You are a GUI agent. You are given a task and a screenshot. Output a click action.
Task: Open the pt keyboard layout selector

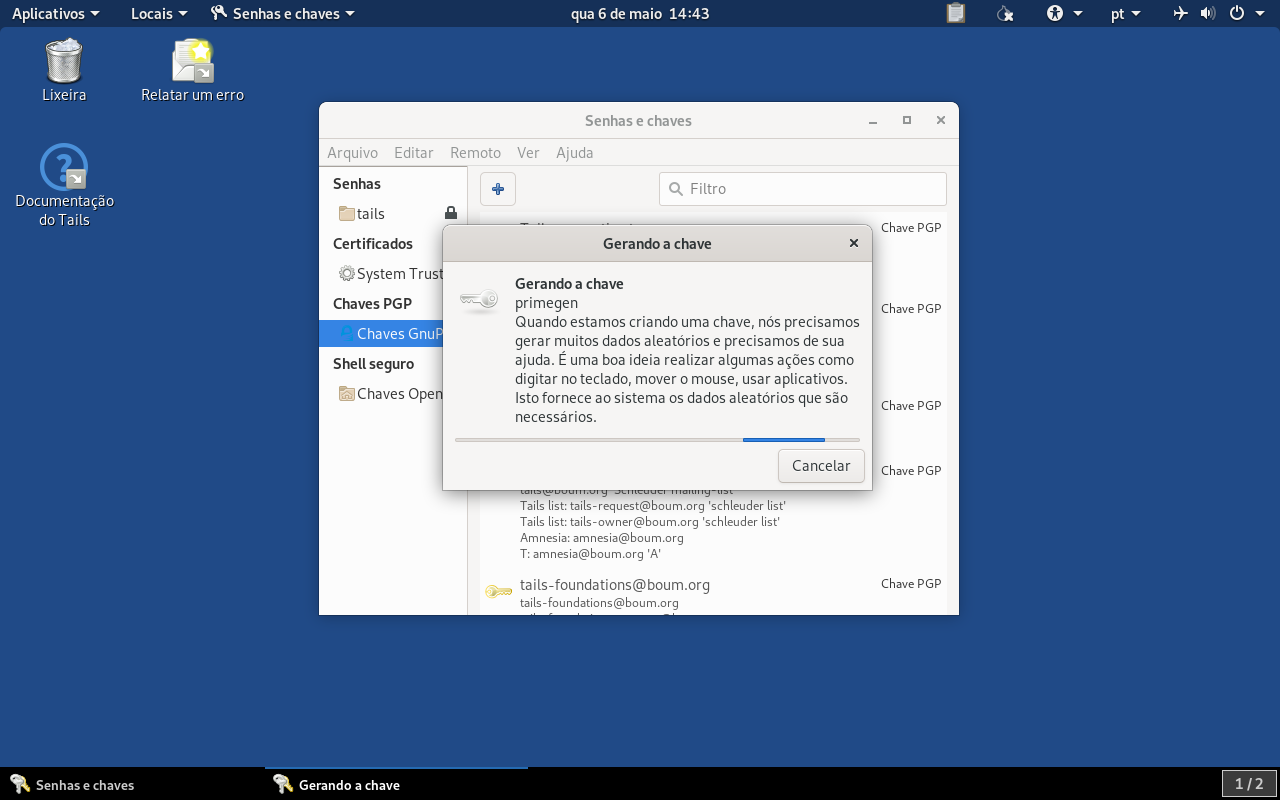pos(1125,13)
